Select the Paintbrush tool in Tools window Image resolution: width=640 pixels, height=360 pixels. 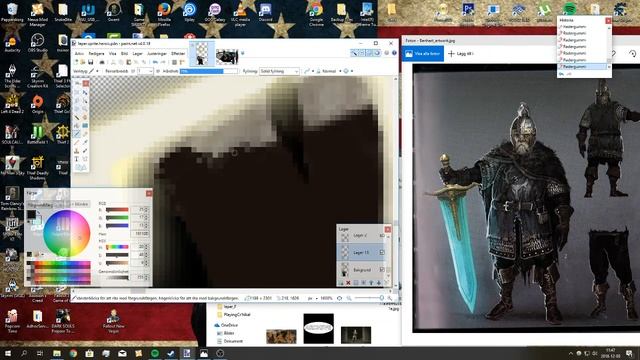point(76,134)
